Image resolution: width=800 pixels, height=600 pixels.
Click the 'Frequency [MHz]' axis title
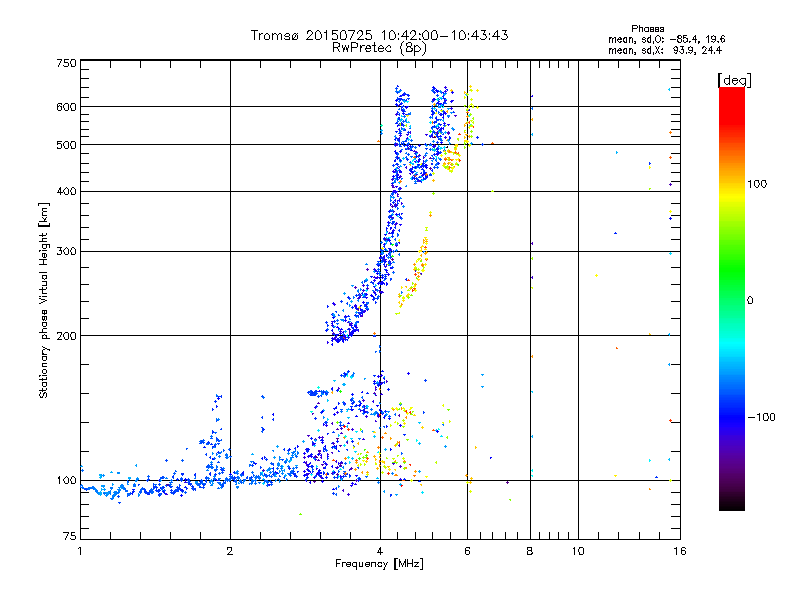(x=379, y=564)
